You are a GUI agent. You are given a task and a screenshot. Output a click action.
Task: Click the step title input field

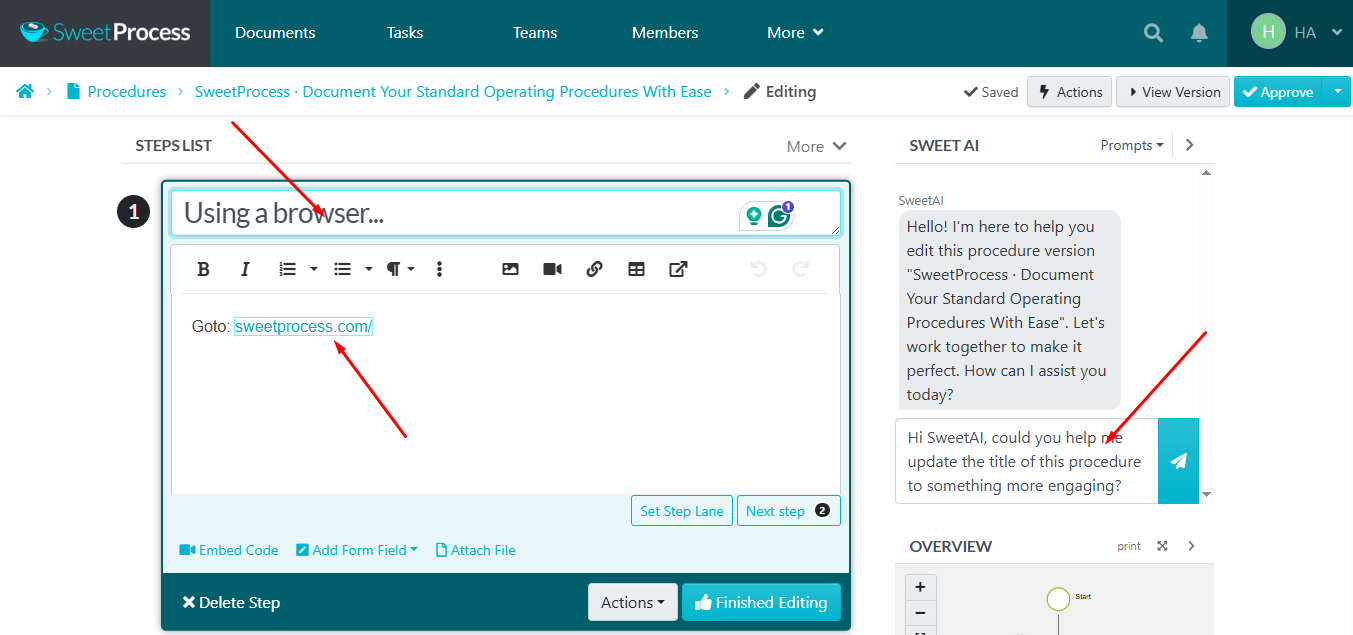pyautogui.click(x=506, y=213)
